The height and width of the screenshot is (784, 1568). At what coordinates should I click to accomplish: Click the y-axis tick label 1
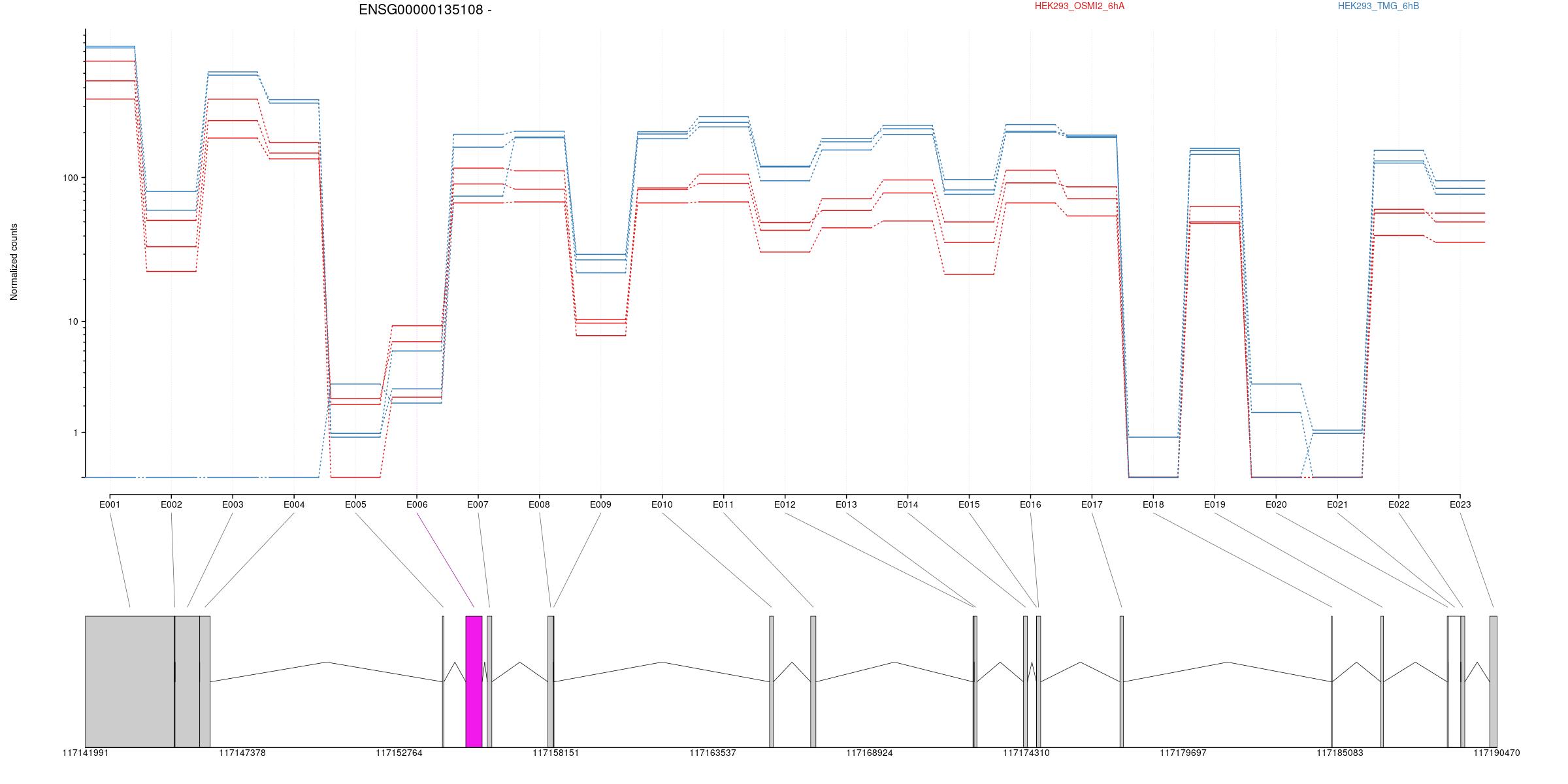[x=74, y=433]
